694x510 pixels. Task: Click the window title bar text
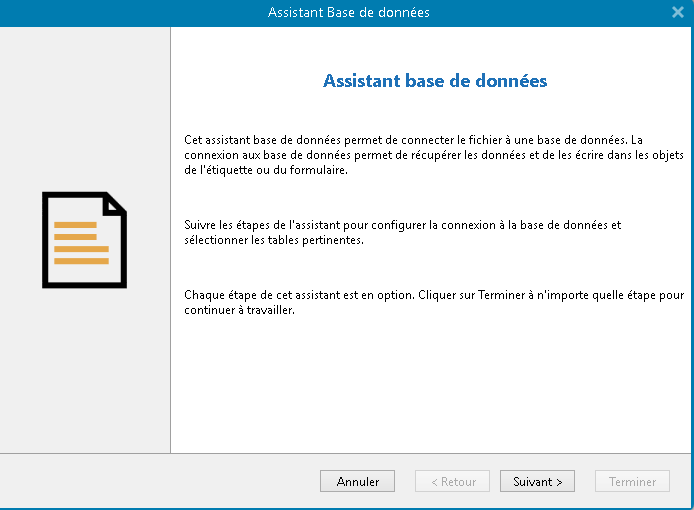pos(349,12)
